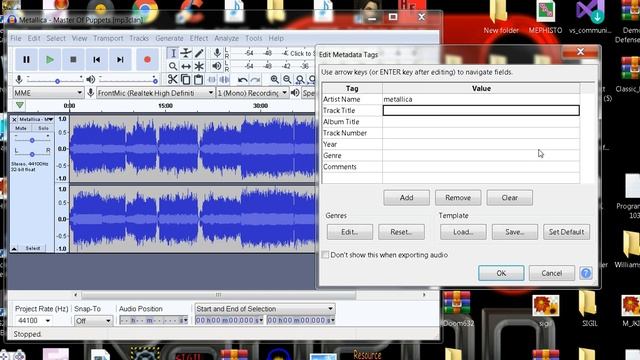Open Start and End of Selection dropdown

(265, 309)
